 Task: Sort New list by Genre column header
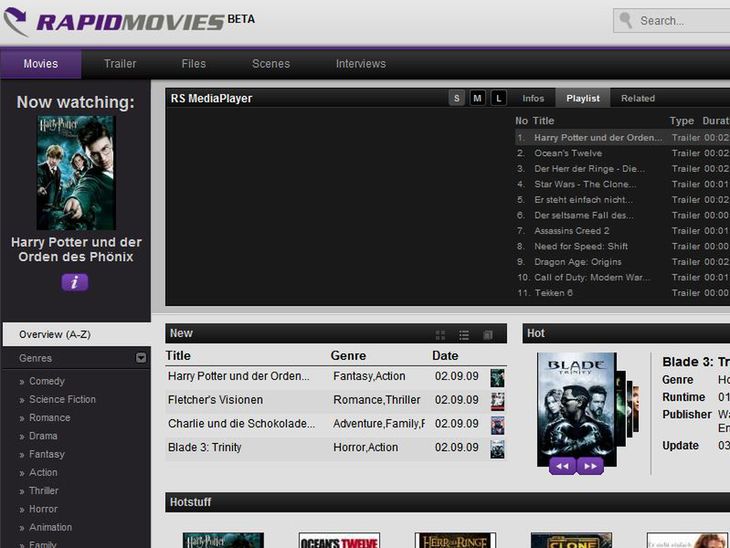point(348,355)
